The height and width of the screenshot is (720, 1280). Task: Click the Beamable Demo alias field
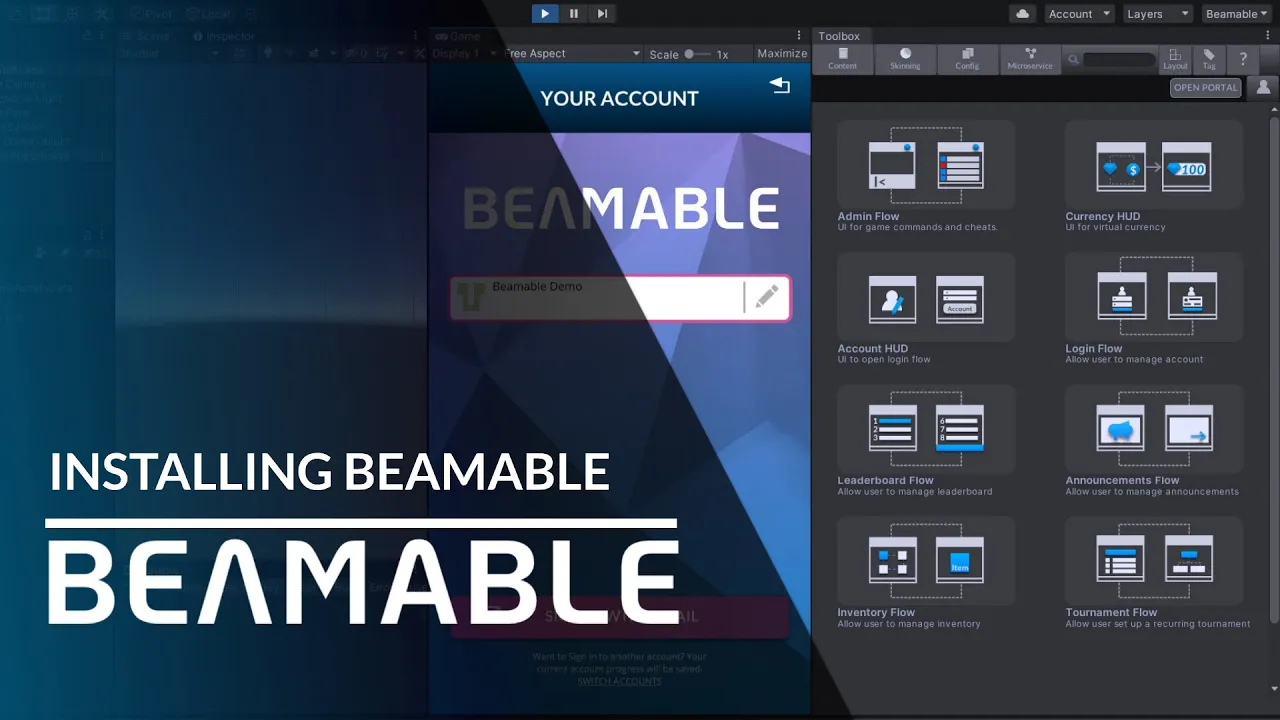620,298
